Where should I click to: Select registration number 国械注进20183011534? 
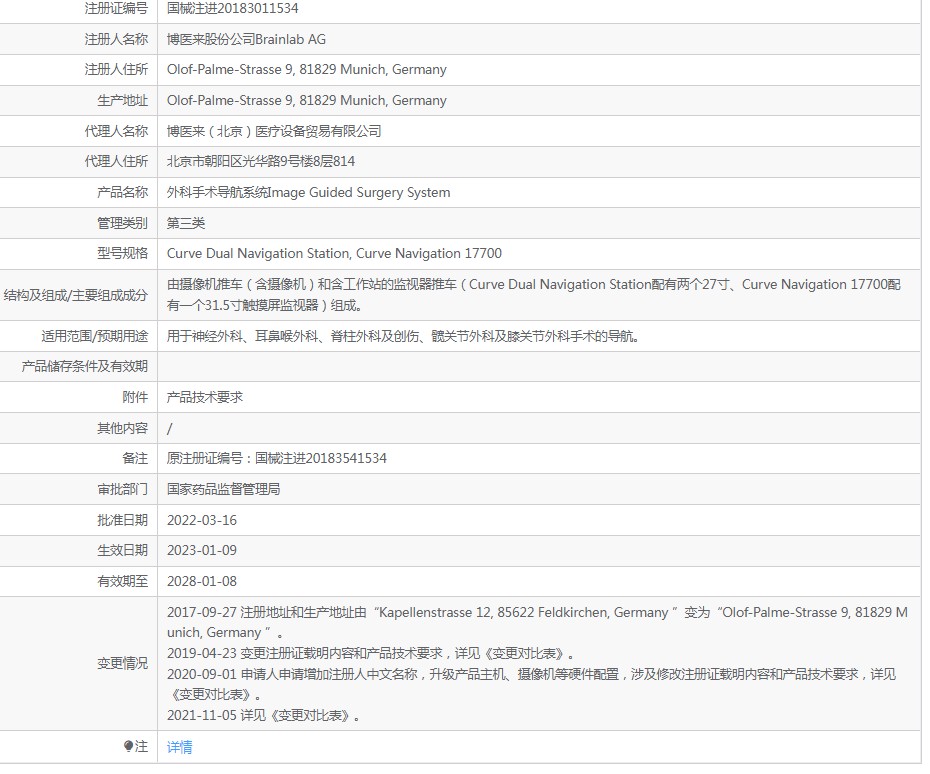click(232, 8)
